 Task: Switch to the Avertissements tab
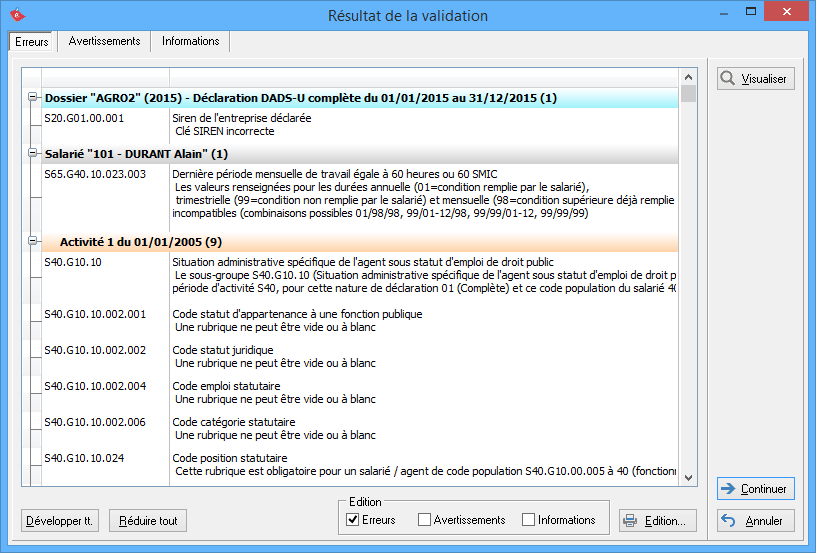coord(104,41)
